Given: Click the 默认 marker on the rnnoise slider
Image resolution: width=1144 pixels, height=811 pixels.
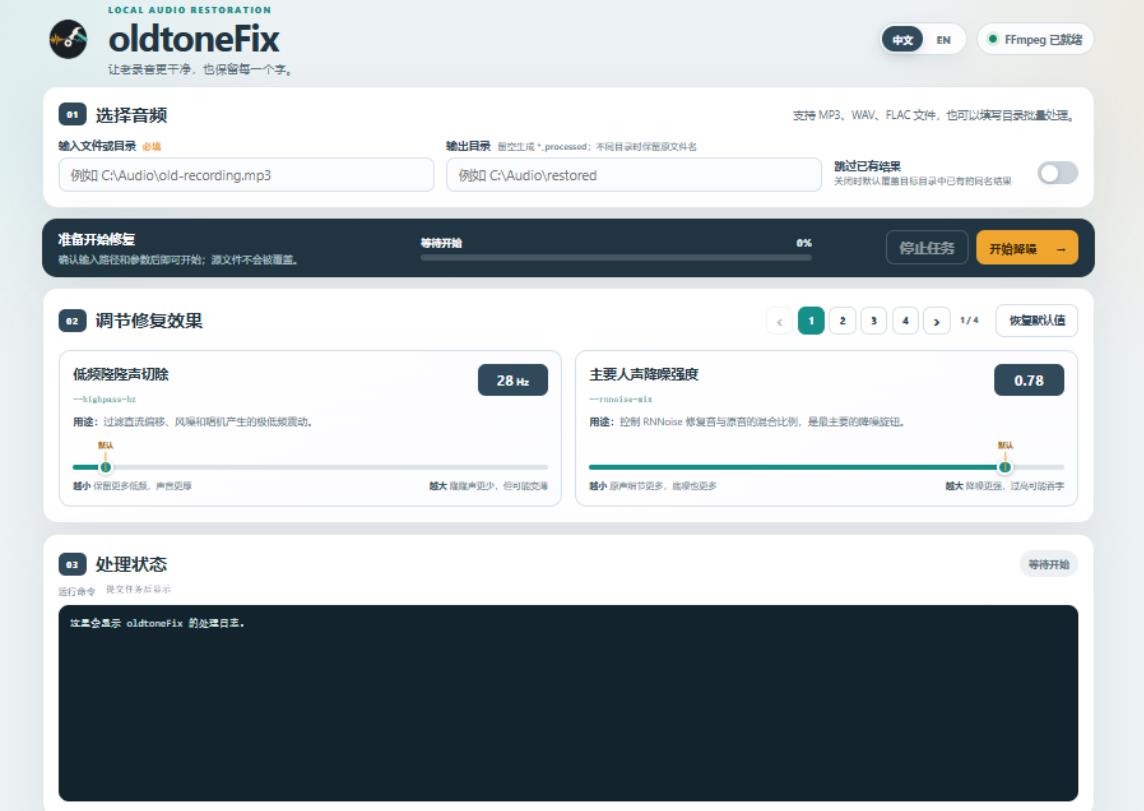Looking at the screenshot, I should (1005, 445).
